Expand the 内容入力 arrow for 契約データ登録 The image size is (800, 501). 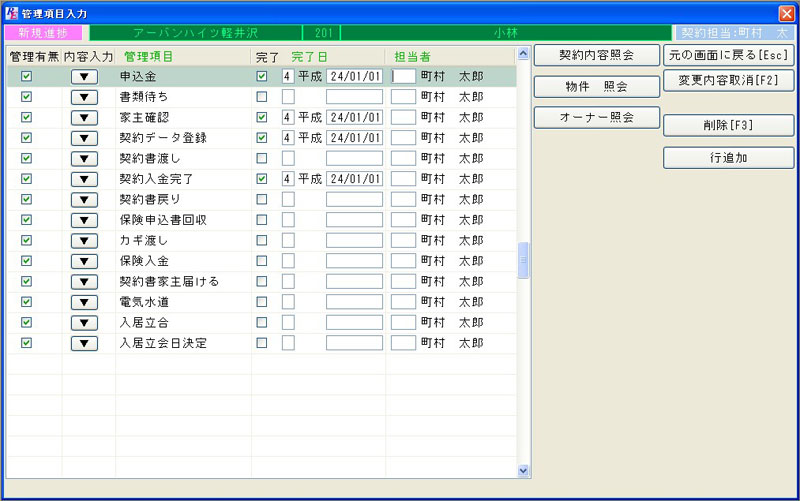point(84,138)
